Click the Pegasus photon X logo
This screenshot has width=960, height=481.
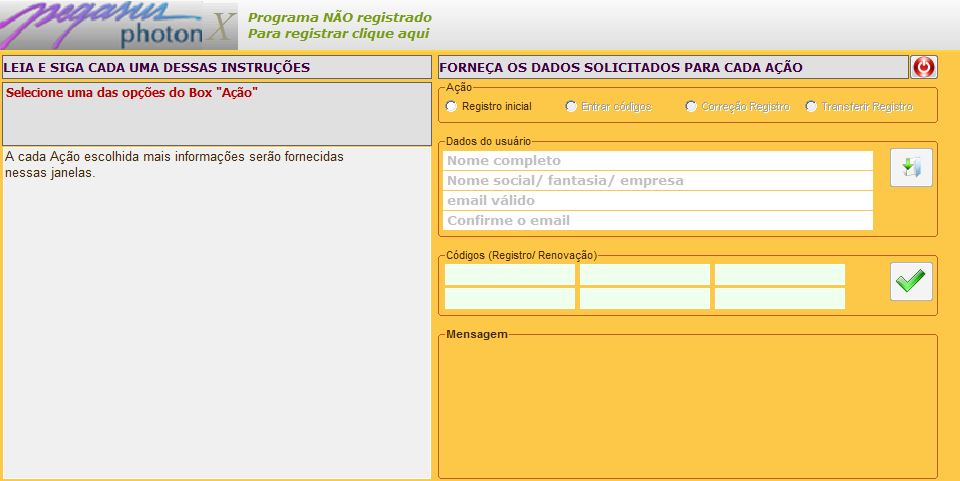[x=119, y=26]
